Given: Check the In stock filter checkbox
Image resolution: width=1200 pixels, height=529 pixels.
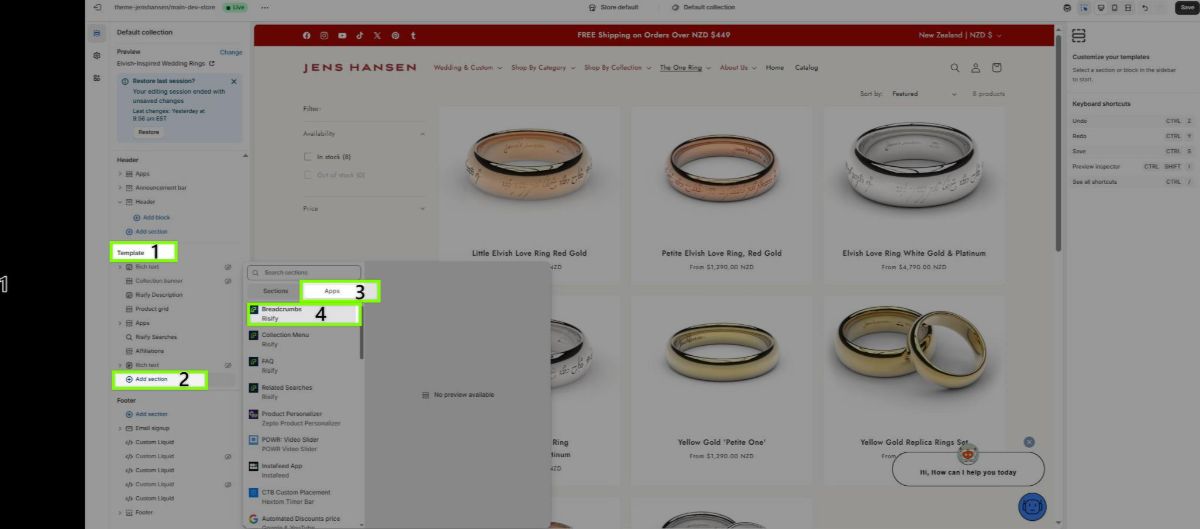Looking at the screenshot, I should [x=308, y=157].
